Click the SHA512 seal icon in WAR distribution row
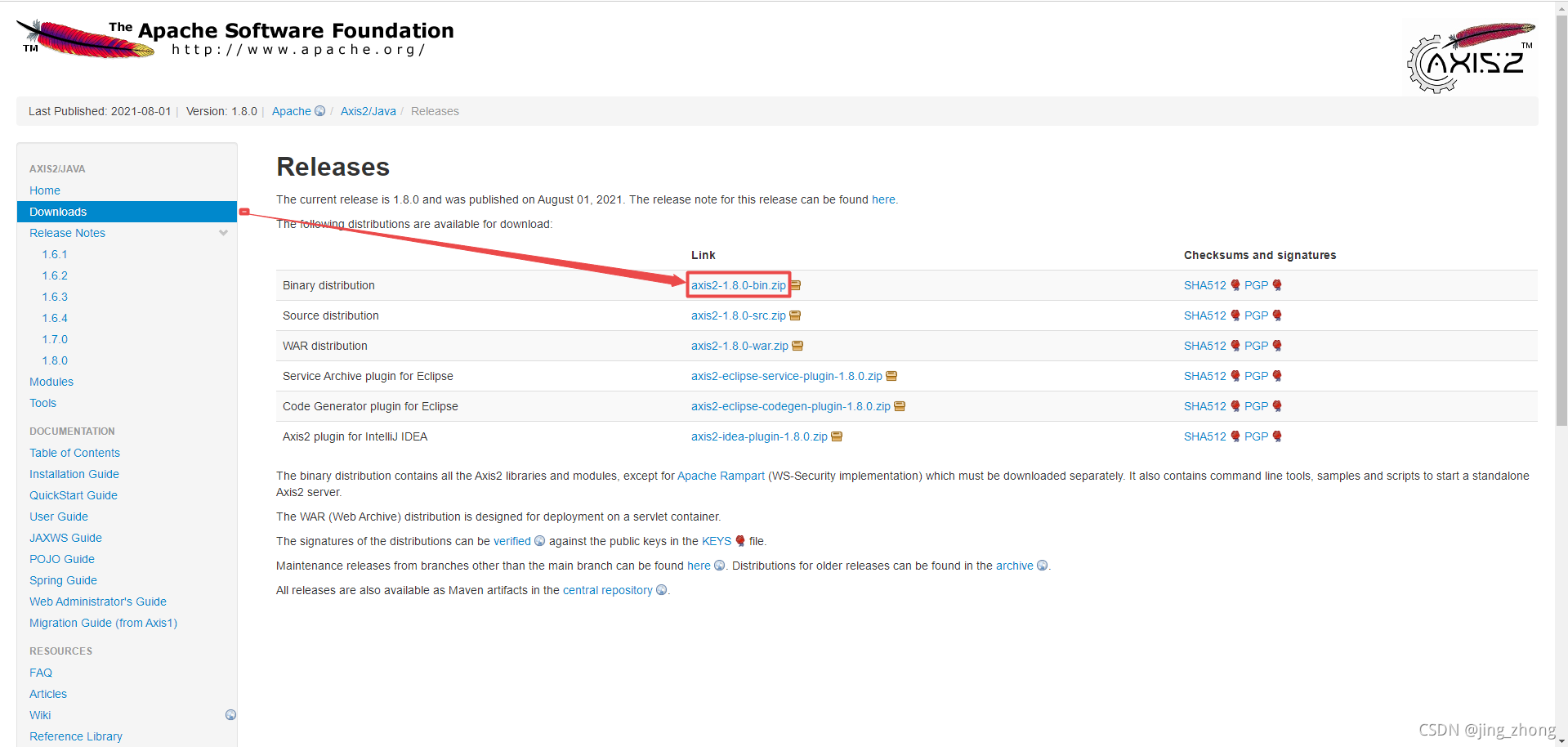This screenshot has width=1568, height=747. point(1235,346)
